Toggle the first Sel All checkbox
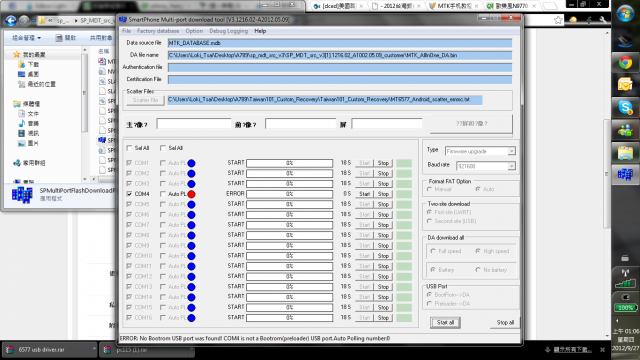The image size is (640, 360). 129,148
